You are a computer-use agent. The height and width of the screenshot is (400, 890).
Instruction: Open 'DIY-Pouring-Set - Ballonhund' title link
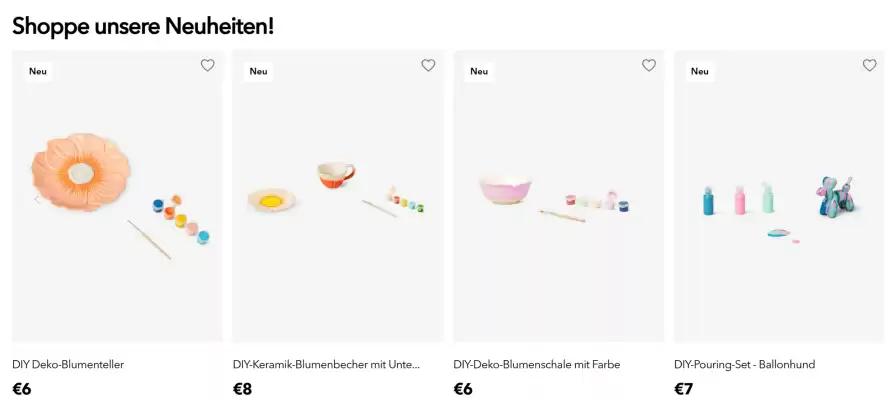click(745, 364)
